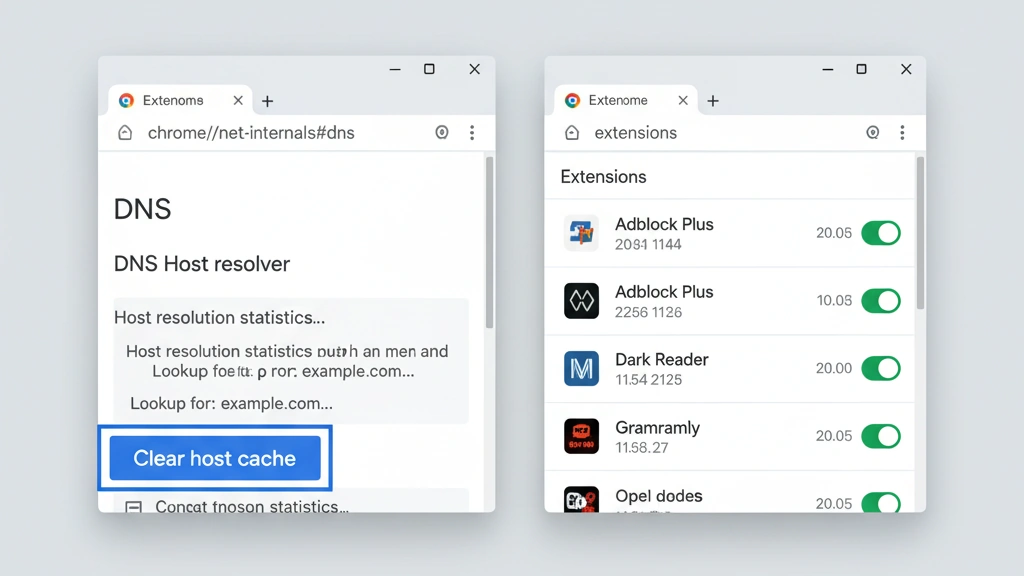1024x576 pixels.
Task: Toggle the Gramramly extension off
Action: (x=881, y=436)
